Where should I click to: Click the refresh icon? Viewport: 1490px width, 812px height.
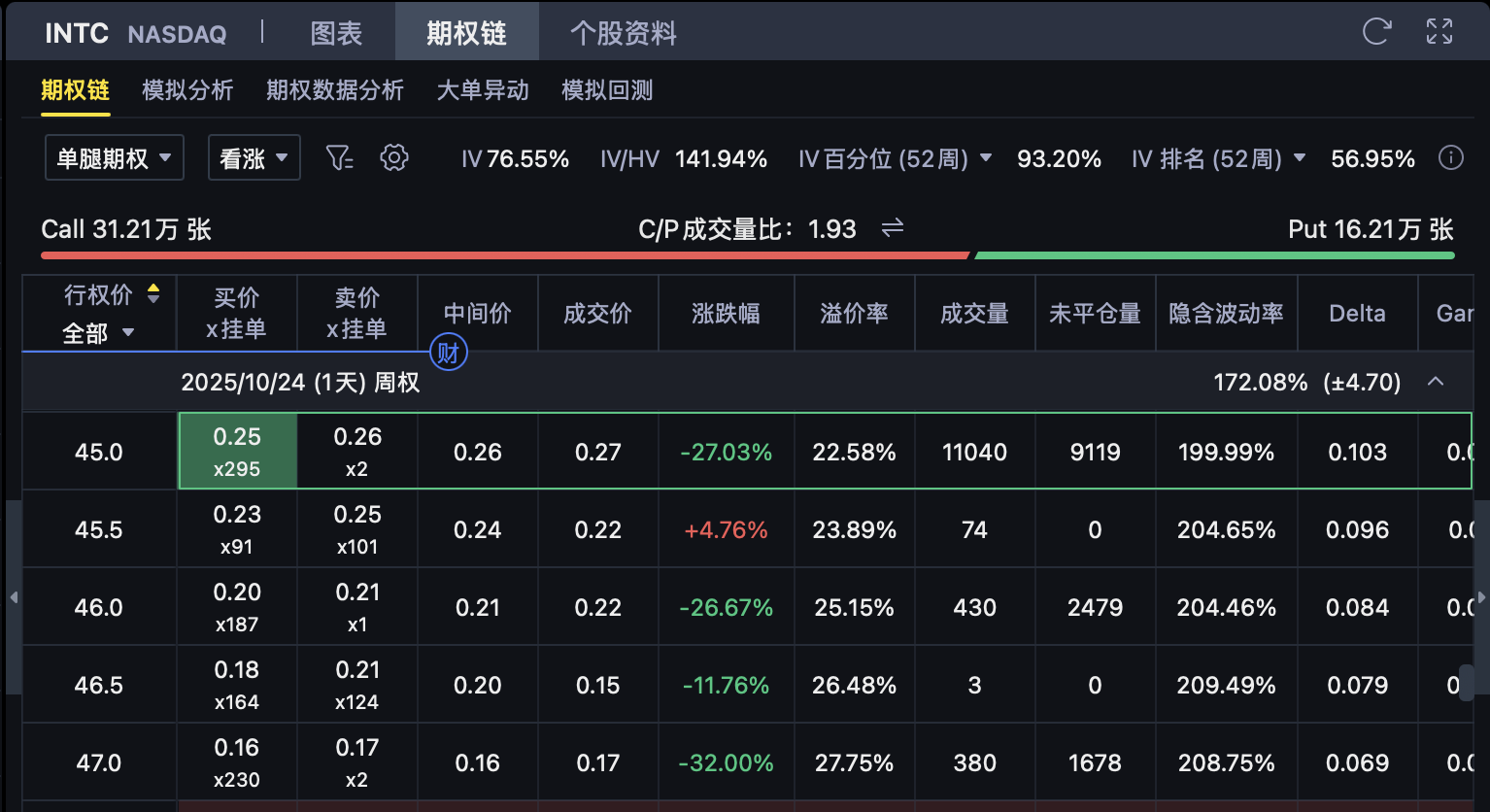pos(1376,32)
